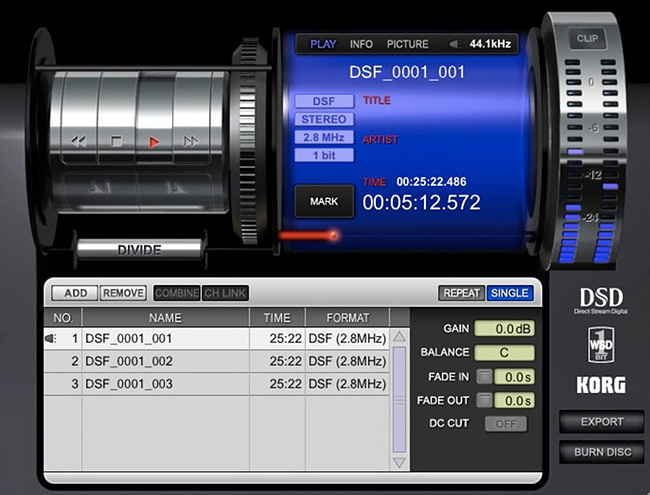Image resolution: width=650 pixels, height=495 pixels.
Task: Click the BURN DISC button
Action: click(601, 452)
